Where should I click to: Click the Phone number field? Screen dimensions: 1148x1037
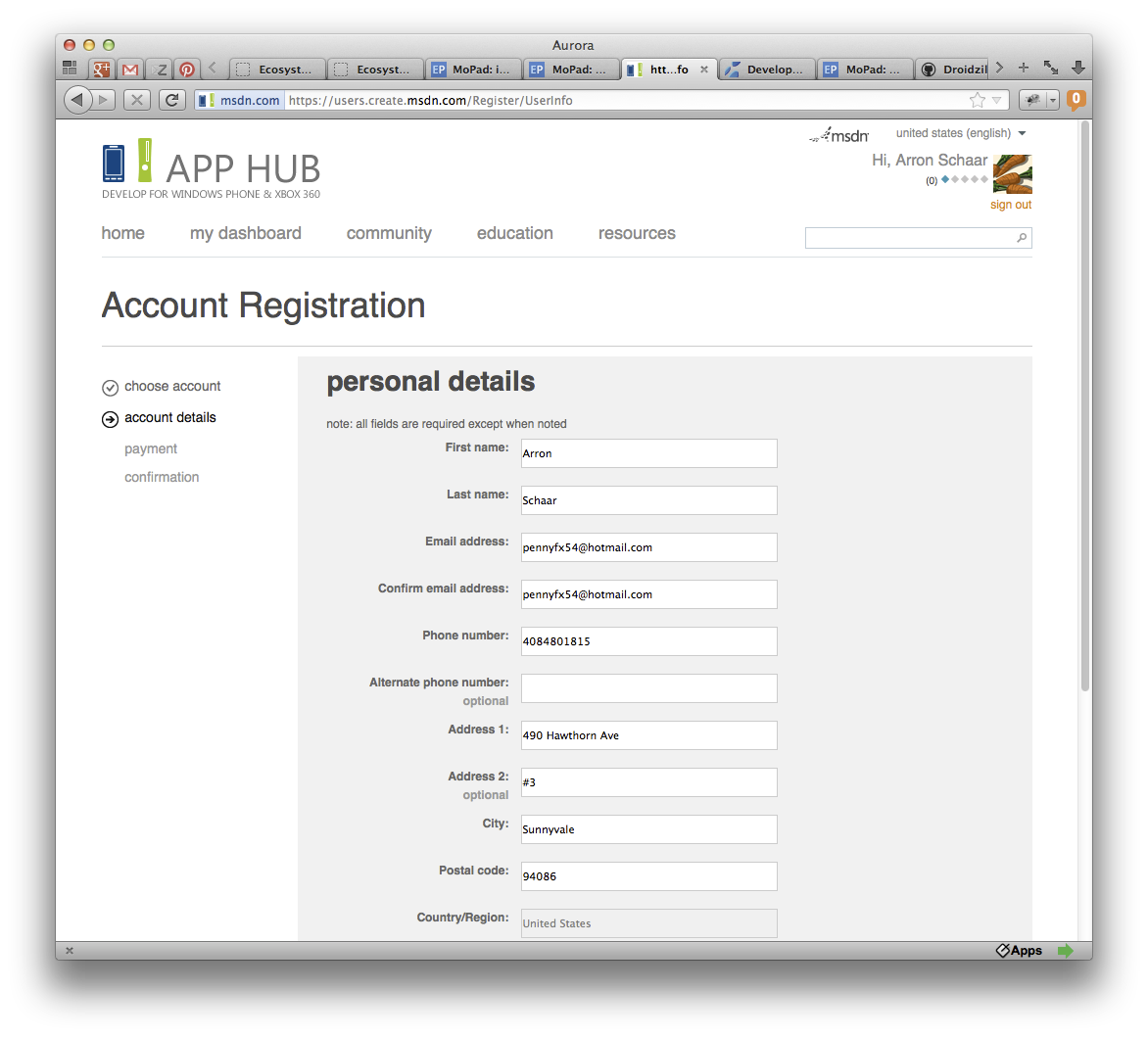648,641
